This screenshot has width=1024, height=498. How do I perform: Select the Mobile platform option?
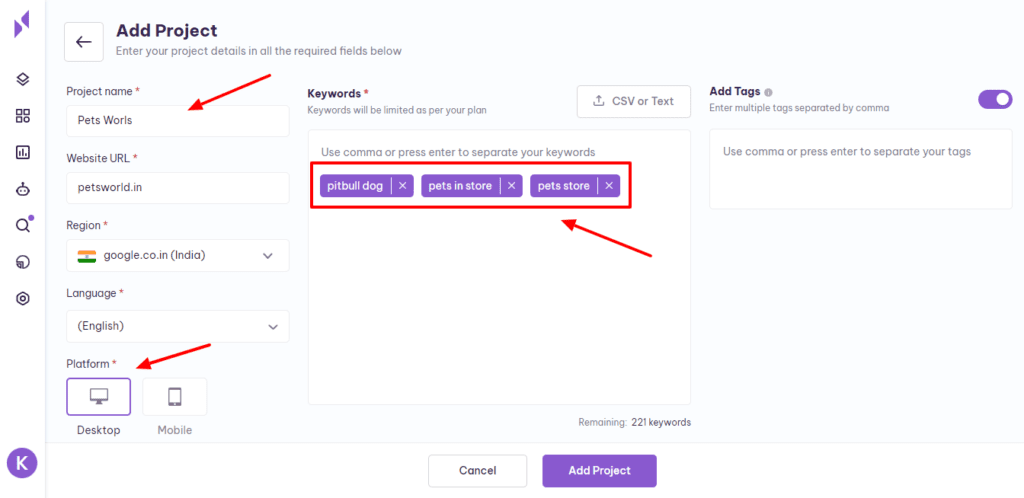click(x=174, y=396)
